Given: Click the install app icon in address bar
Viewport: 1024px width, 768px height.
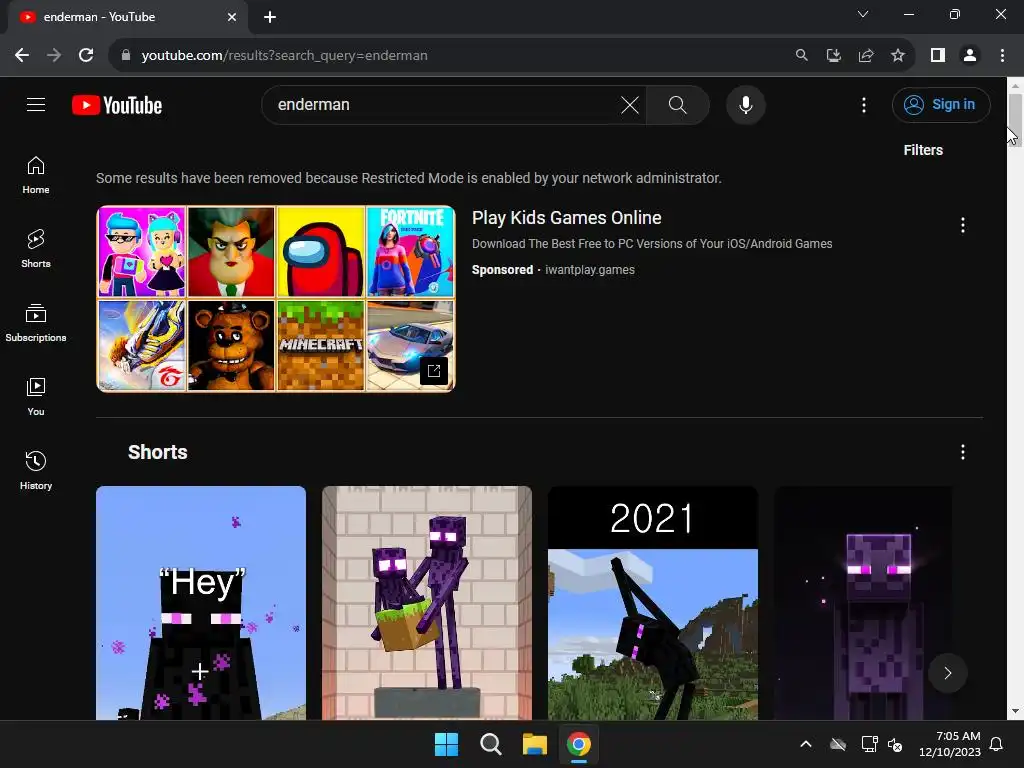Looking at the screenshot, I should coord(833,56).
